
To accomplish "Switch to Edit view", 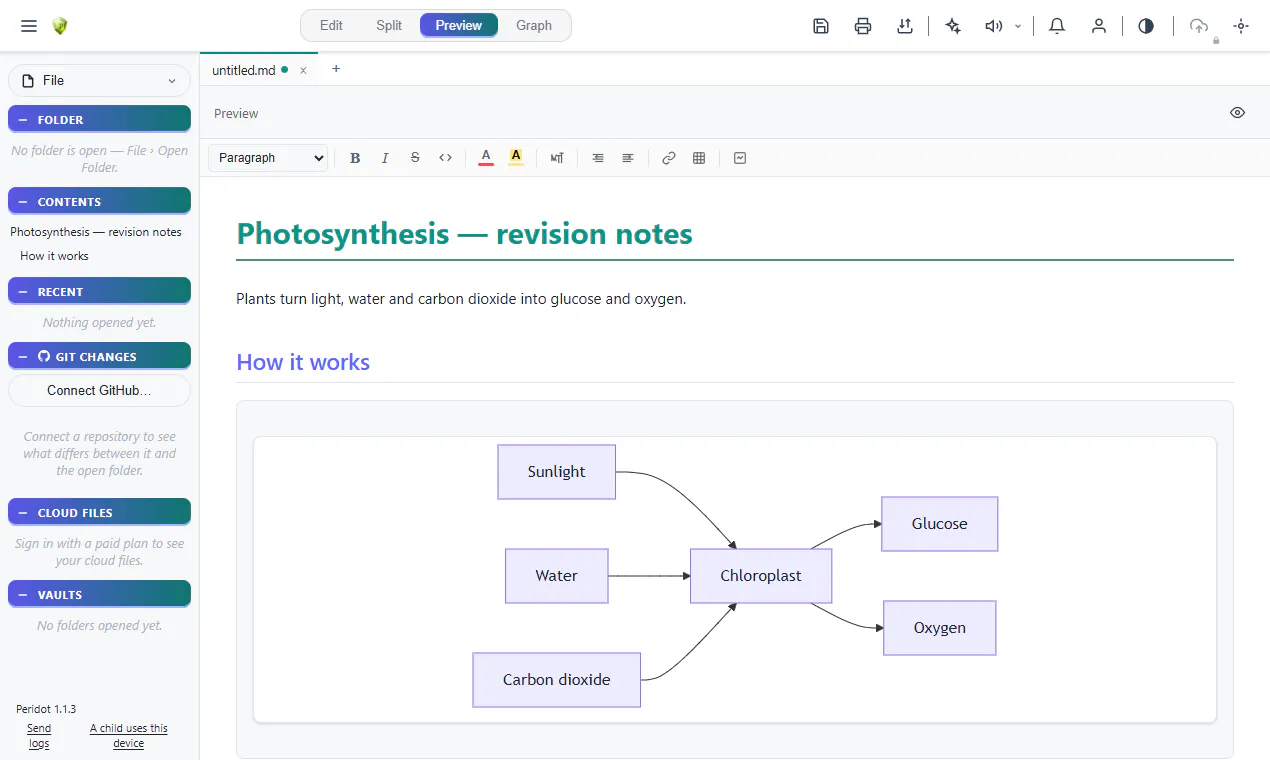I will pyautogui.click(x=331, y=26).
